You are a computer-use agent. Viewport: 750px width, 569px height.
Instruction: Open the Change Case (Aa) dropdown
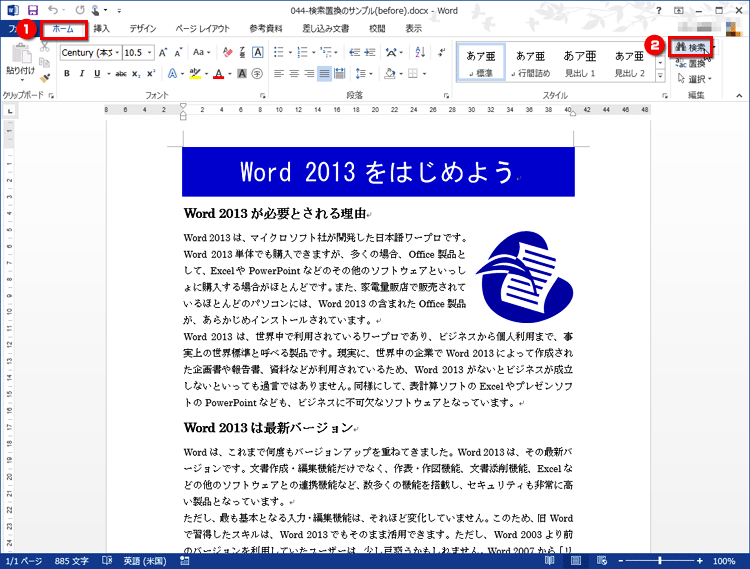coord(201,52)
